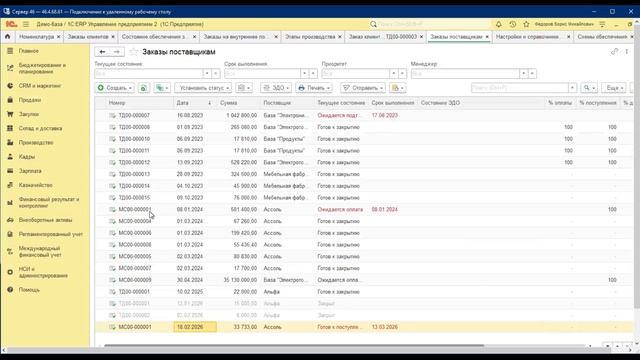Viewport: 640px width, 360px height.
Task: Click the horizontal scrollbar under the list
Action: [294, 346]
